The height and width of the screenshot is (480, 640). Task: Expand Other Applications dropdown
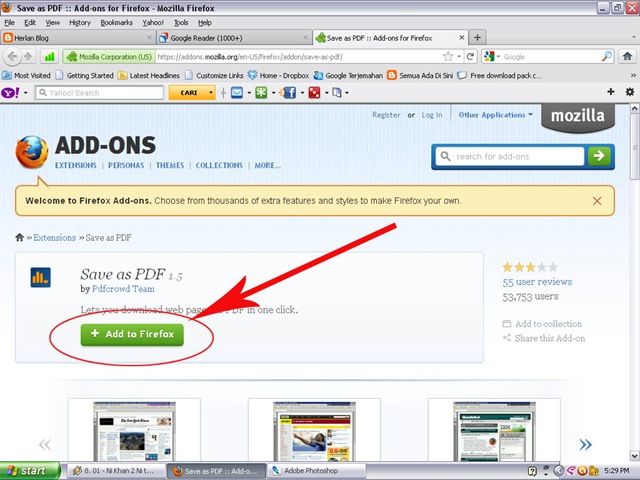click(x=496, y=115)
